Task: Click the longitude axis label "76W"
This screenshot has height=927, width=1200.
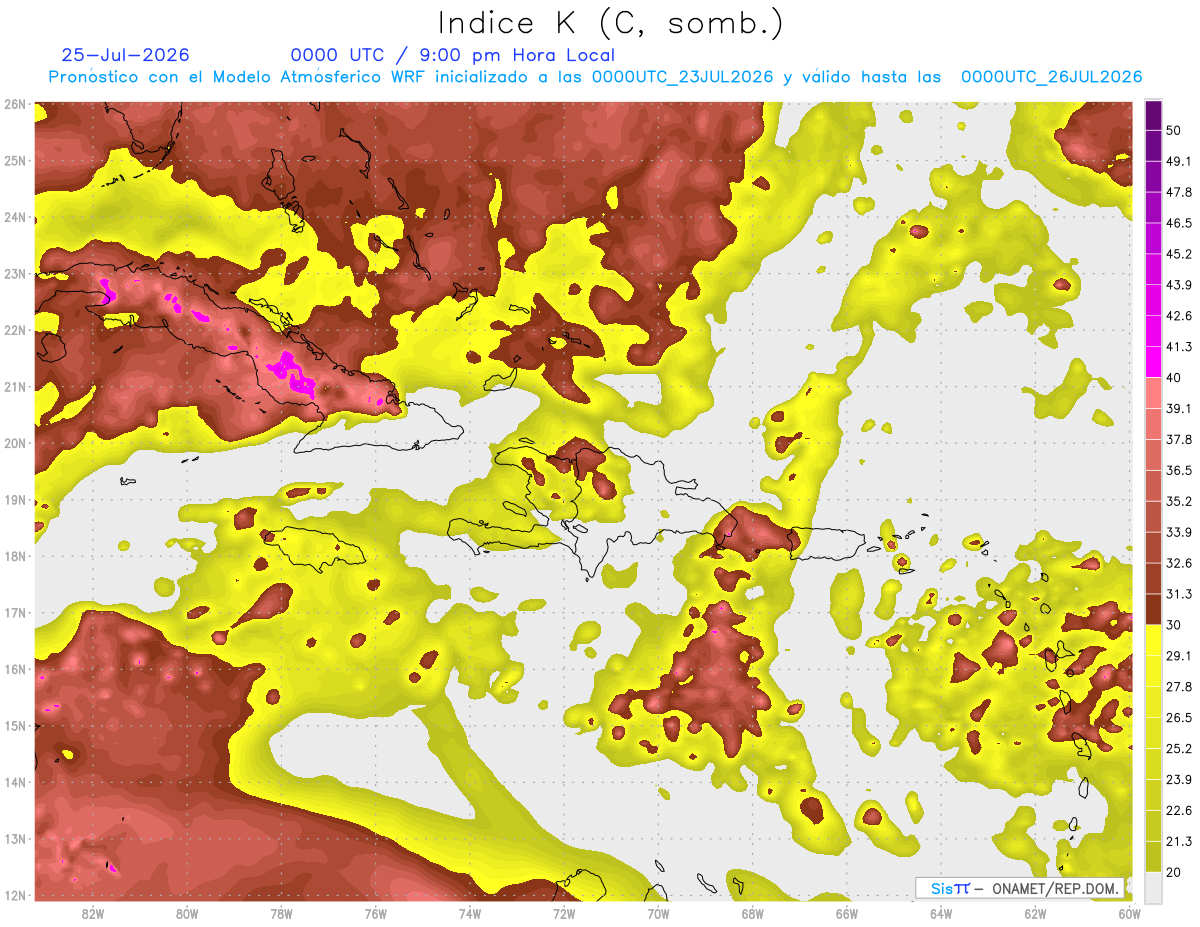Action: (375, 913)
